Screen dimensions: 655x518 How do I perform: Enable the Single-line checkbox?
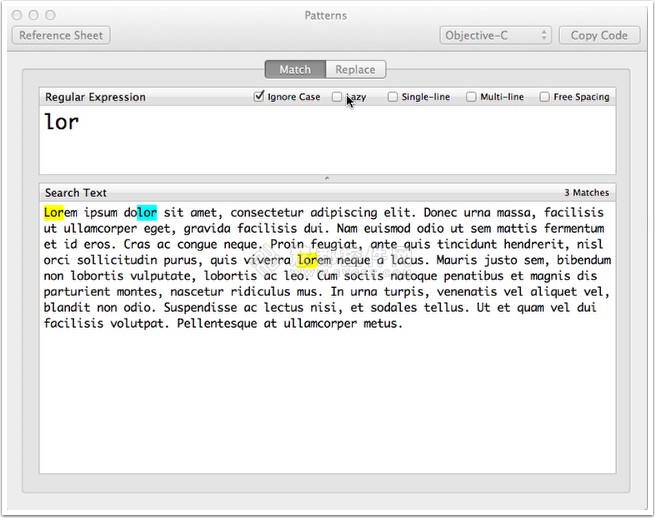point(392,97)
